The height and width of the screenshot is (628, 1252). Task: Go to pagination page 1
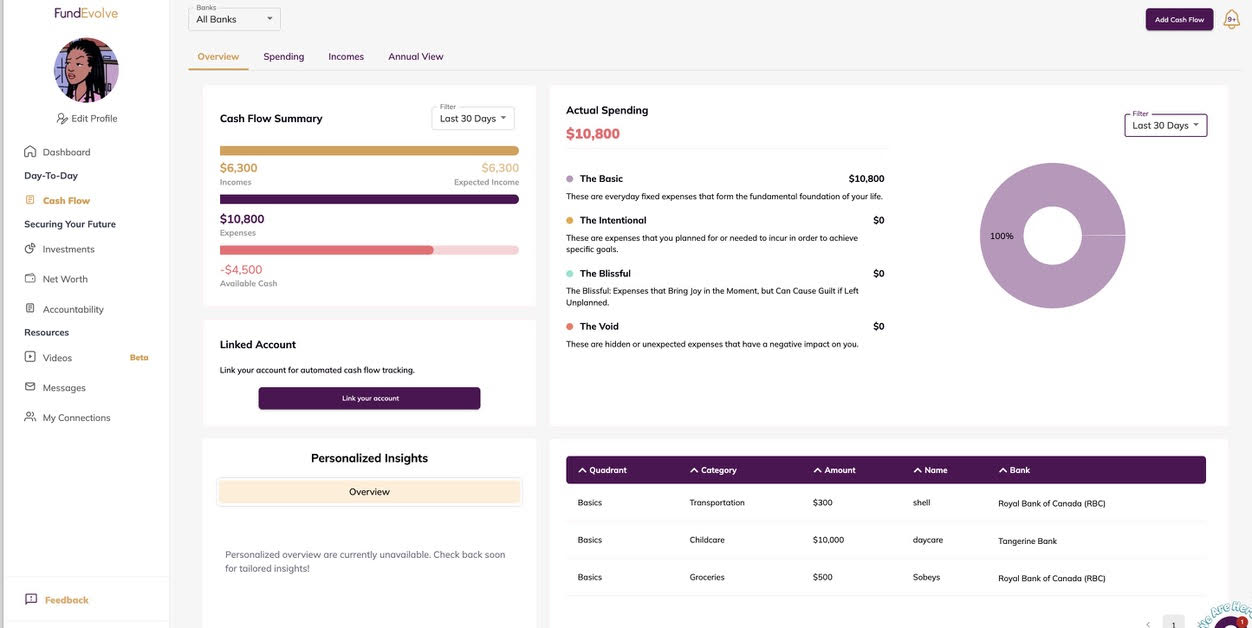click(x=1174, y=624)
